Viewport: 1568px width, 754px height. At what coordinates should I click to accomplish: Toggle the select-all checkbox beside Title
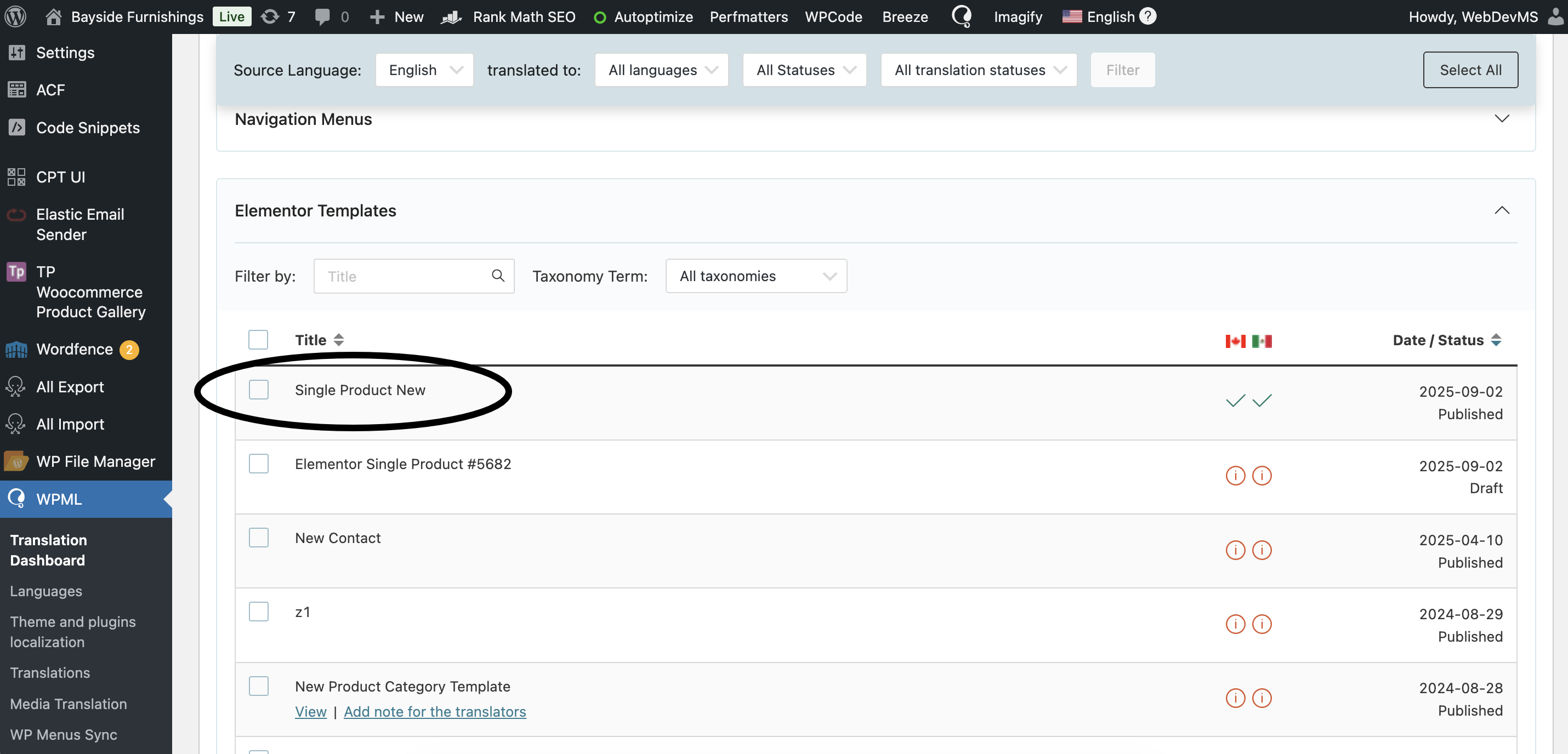[x=258, y=340]
